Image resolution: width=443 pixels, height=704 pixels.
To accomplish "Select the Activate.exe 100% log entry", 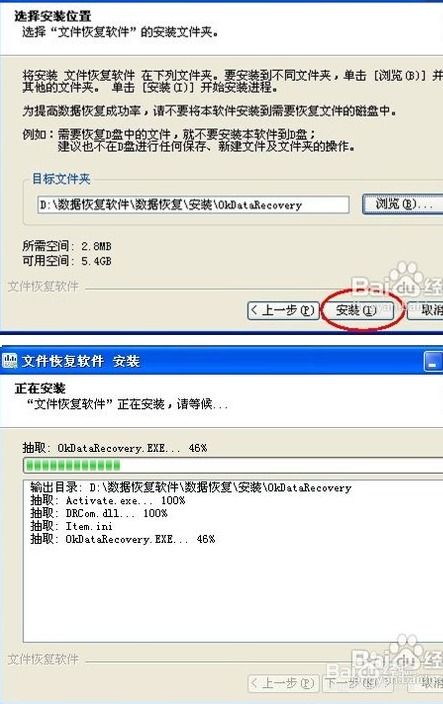I will 108,501.
